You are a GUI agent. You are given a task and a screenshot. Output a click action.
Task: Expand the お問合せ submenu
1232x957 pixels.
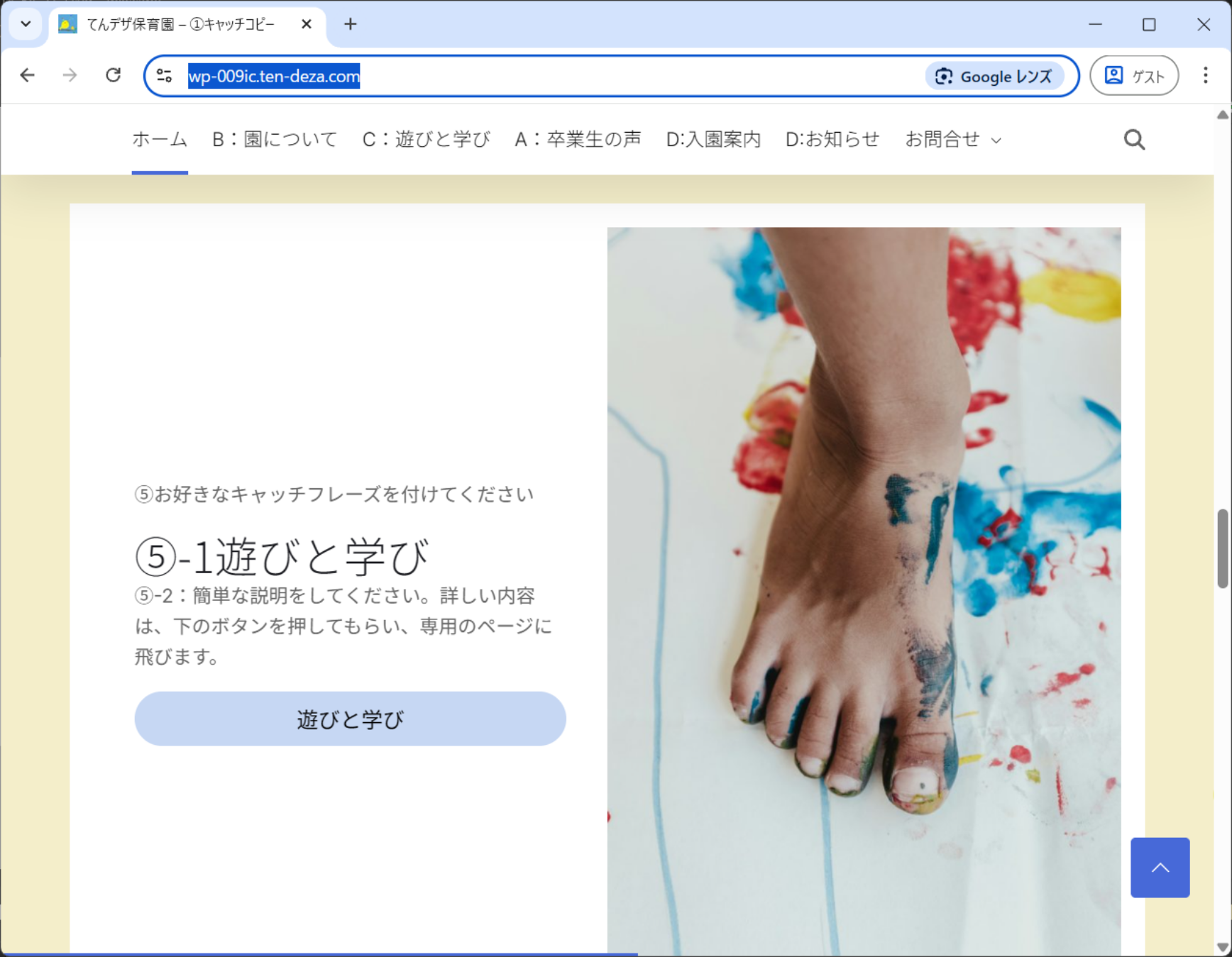tap(996, 140)
